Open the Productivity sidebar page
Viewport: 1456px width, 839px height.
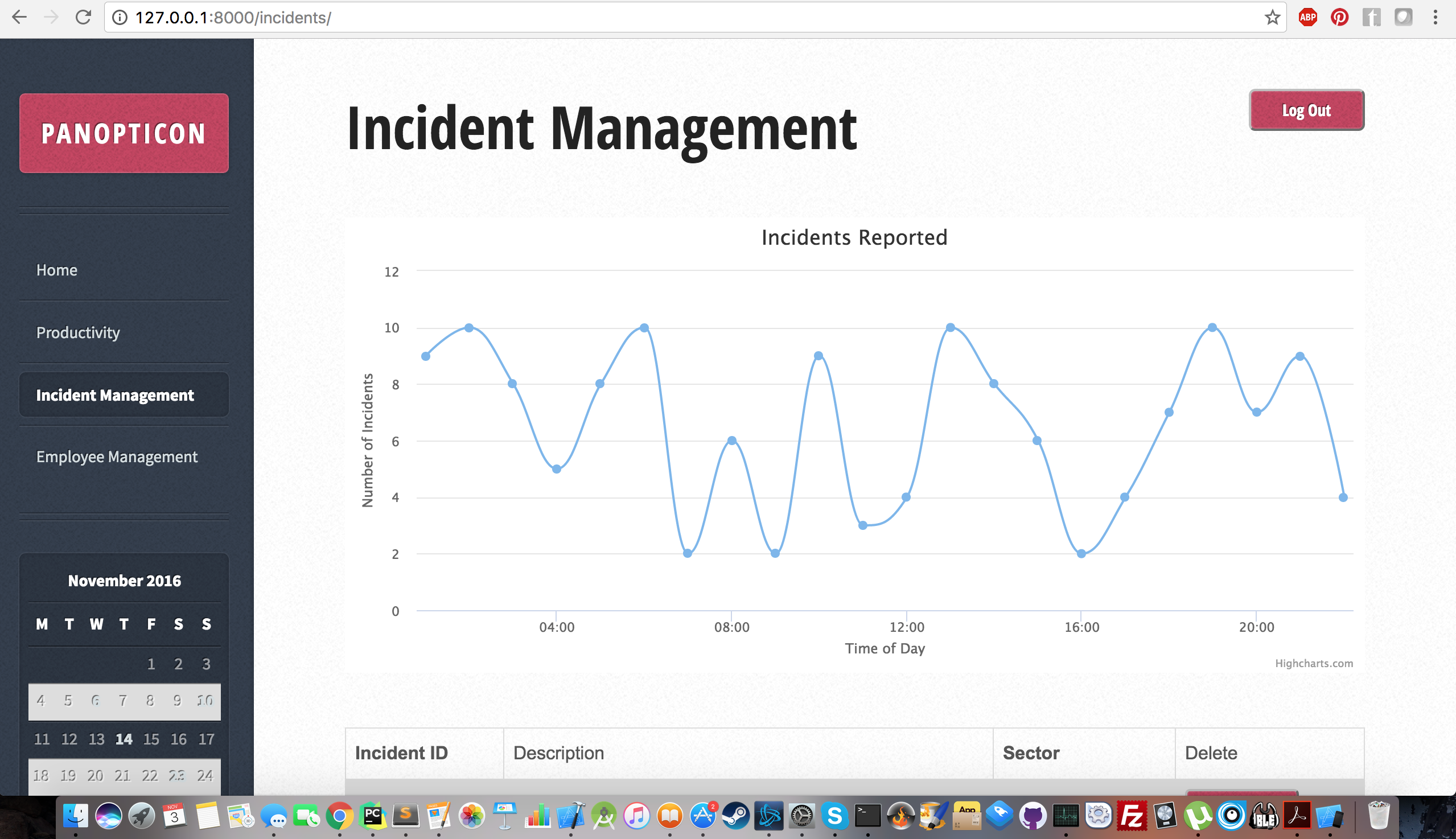78,332
